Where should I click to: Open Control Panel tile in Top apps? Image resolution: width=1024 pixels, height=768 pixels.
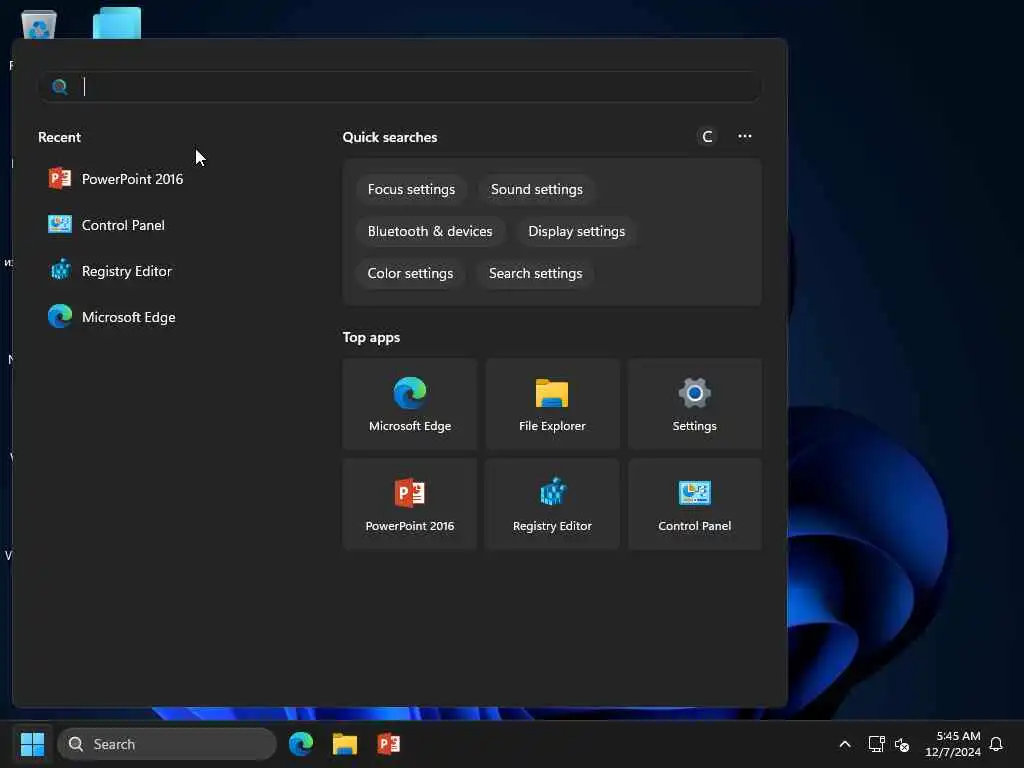tap(694, 504)
